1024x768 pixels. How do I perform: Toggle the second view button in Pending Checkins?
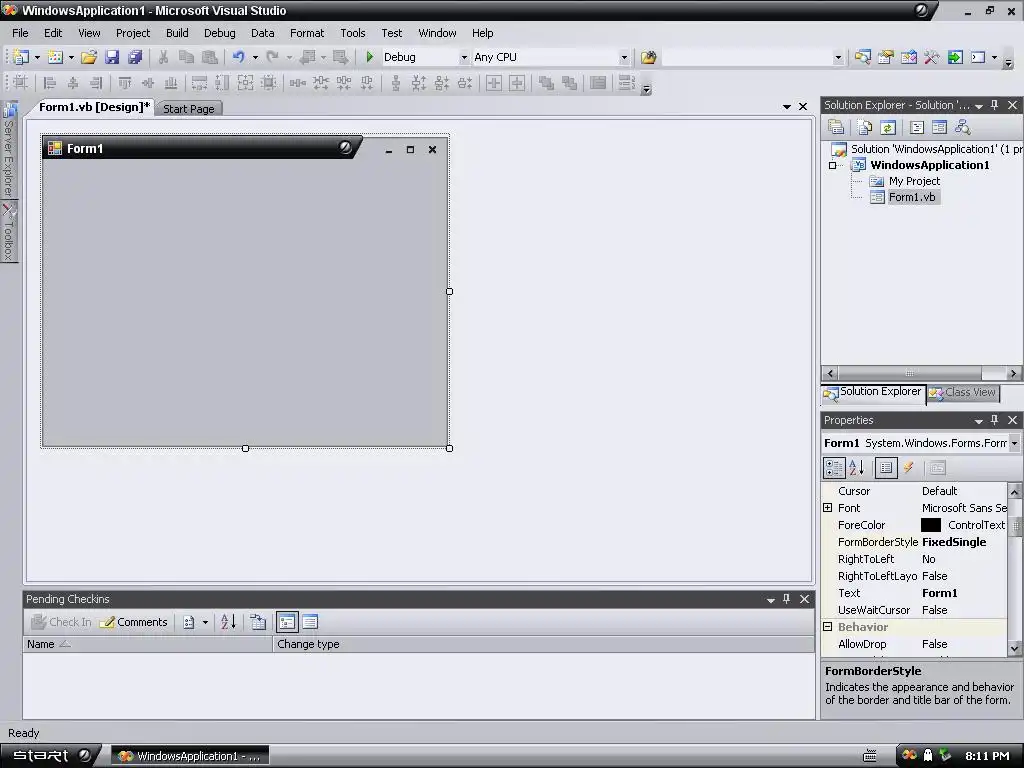(x=310, y=622)
